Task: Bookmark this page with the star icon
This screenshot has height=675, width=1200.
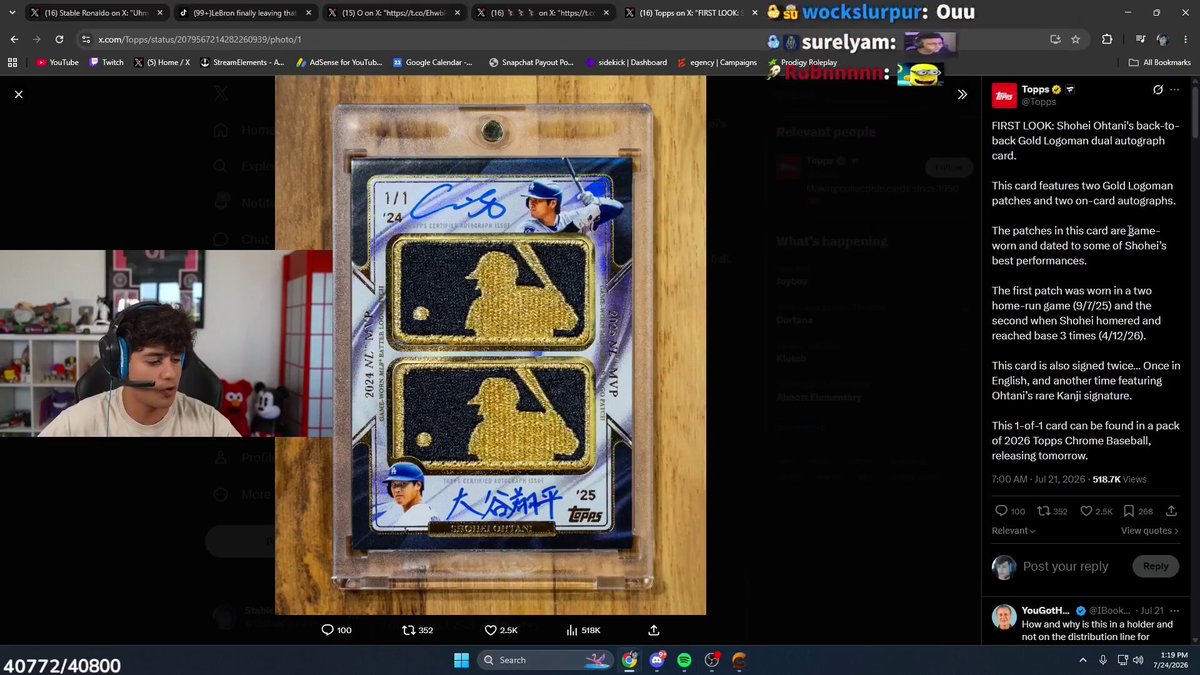Action: [1075, 39]
